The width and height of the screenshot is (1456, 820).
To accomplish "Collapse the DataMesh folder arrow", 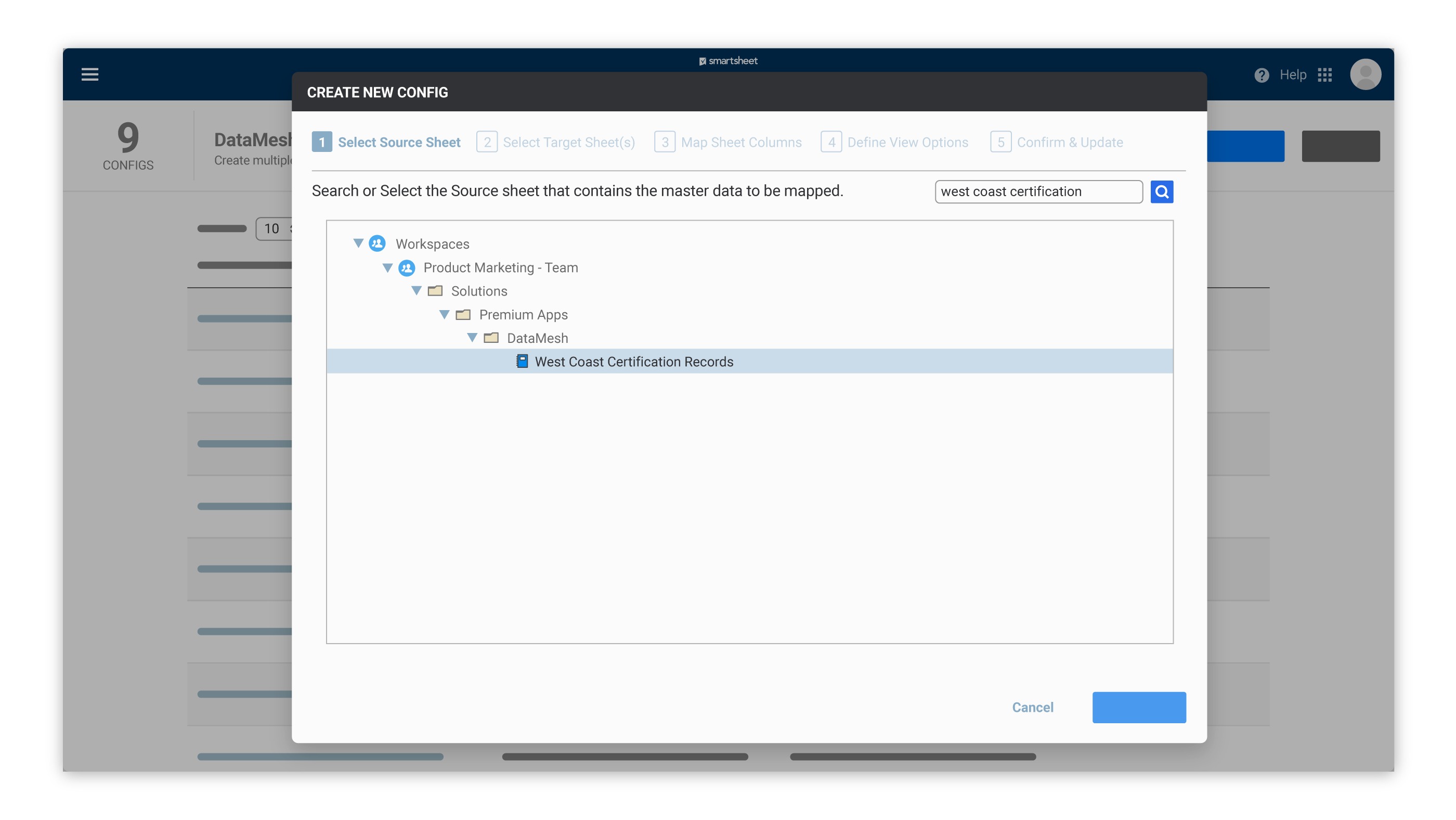I will (472, 338).
